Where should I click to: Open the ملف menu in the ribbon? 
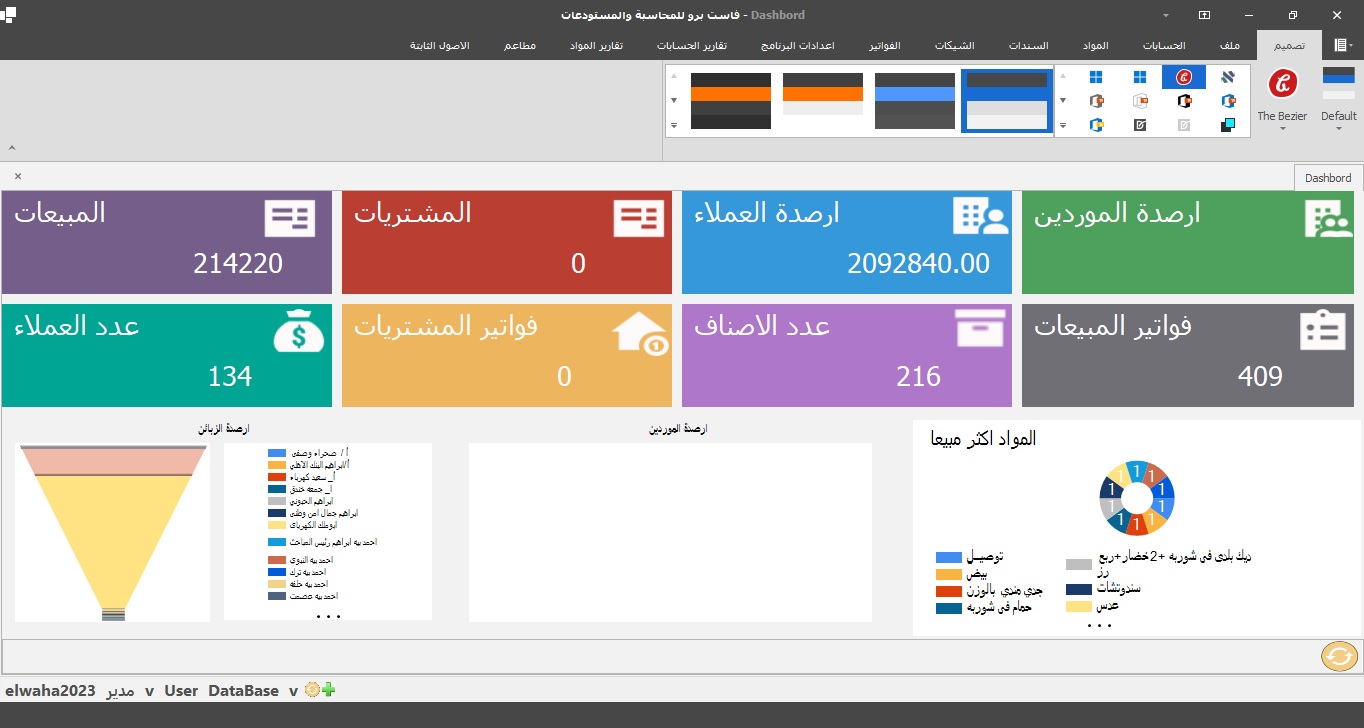(1230, 45)
